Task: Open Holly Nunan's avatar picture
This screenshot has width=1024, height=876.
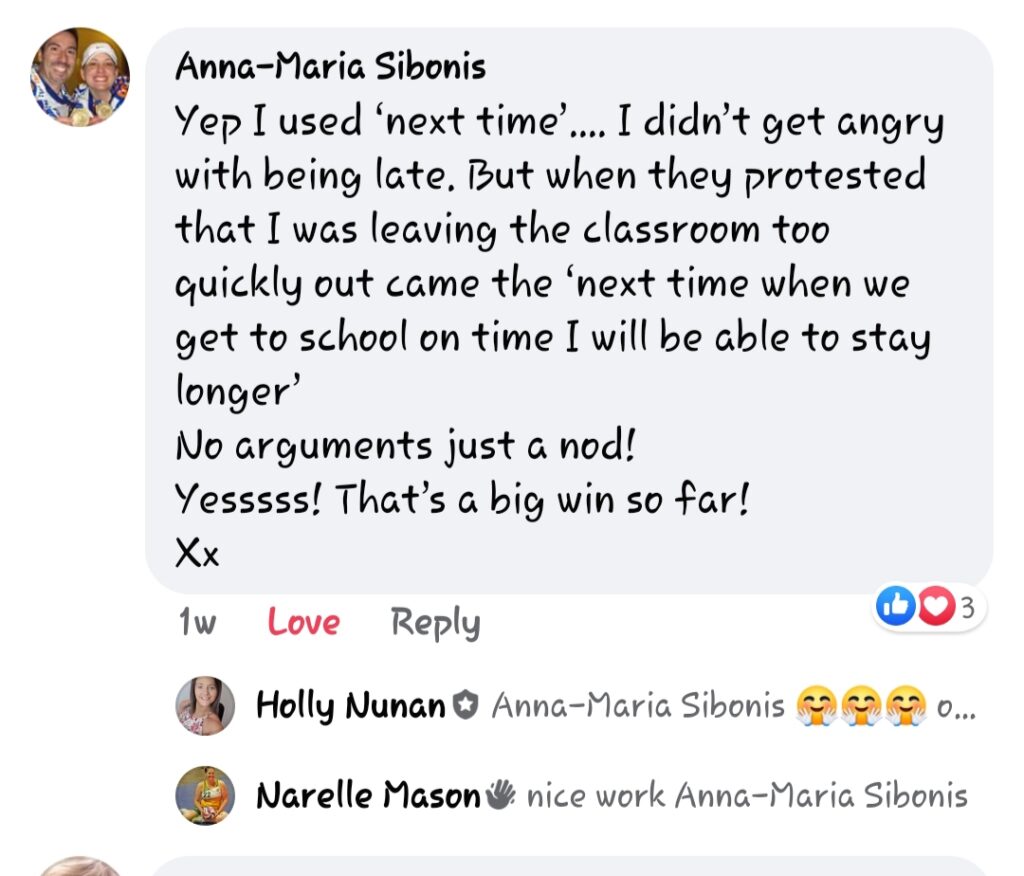Action: [205, 706]
